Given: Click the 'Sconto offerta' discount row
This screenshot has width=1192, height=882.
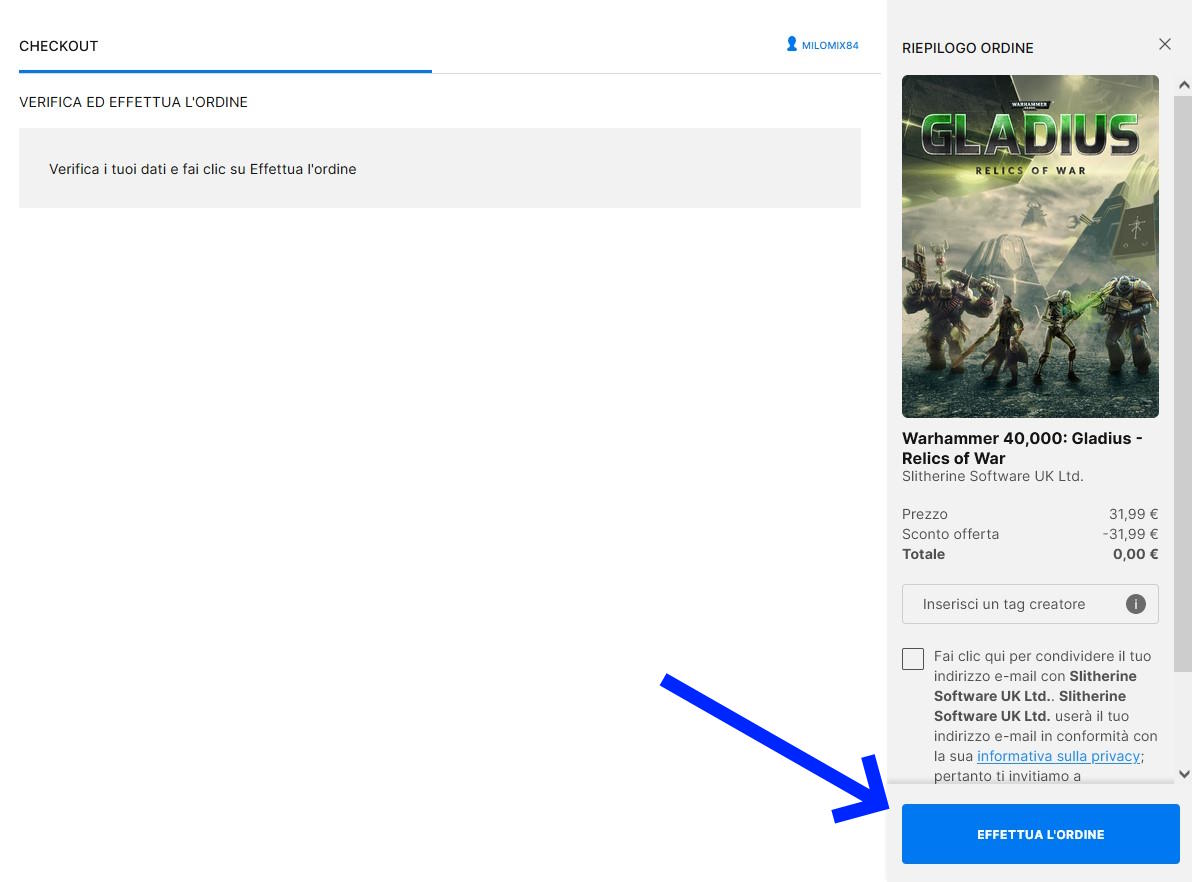Looking at the screenshot, I should pos(1029,534).
